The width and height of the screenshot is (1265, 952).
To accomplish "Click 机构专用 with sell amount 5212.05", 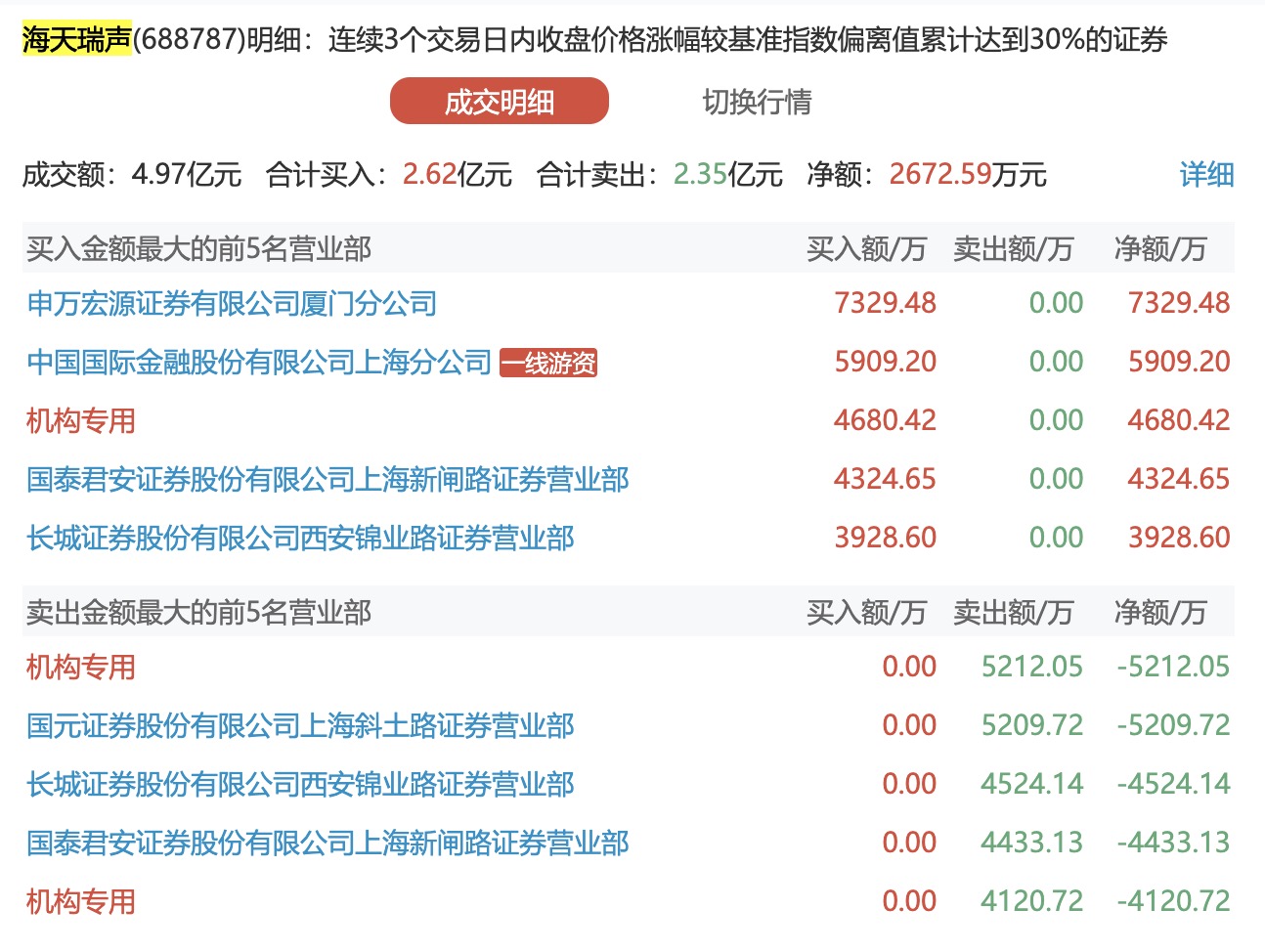I will coord(81,668).
